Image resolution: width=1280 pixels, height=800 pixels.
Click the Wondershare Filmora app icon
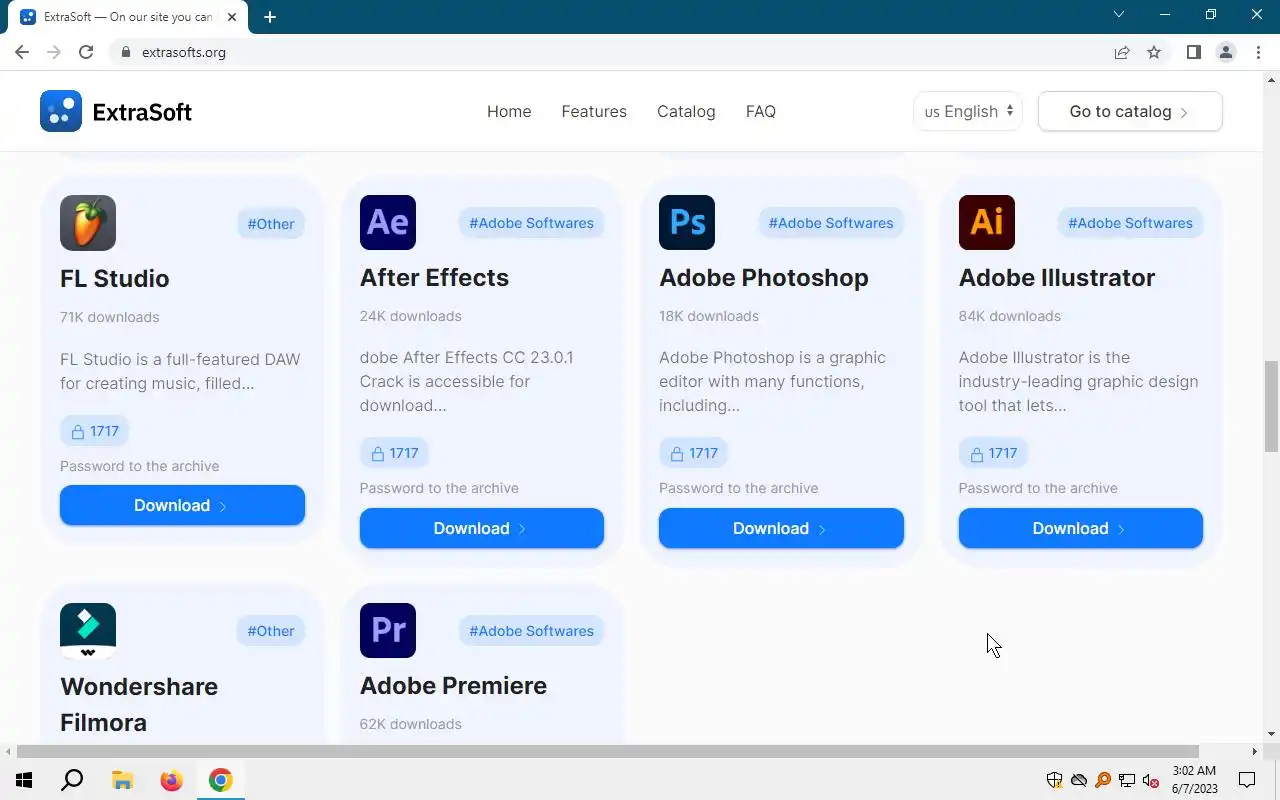coord(88,631)
